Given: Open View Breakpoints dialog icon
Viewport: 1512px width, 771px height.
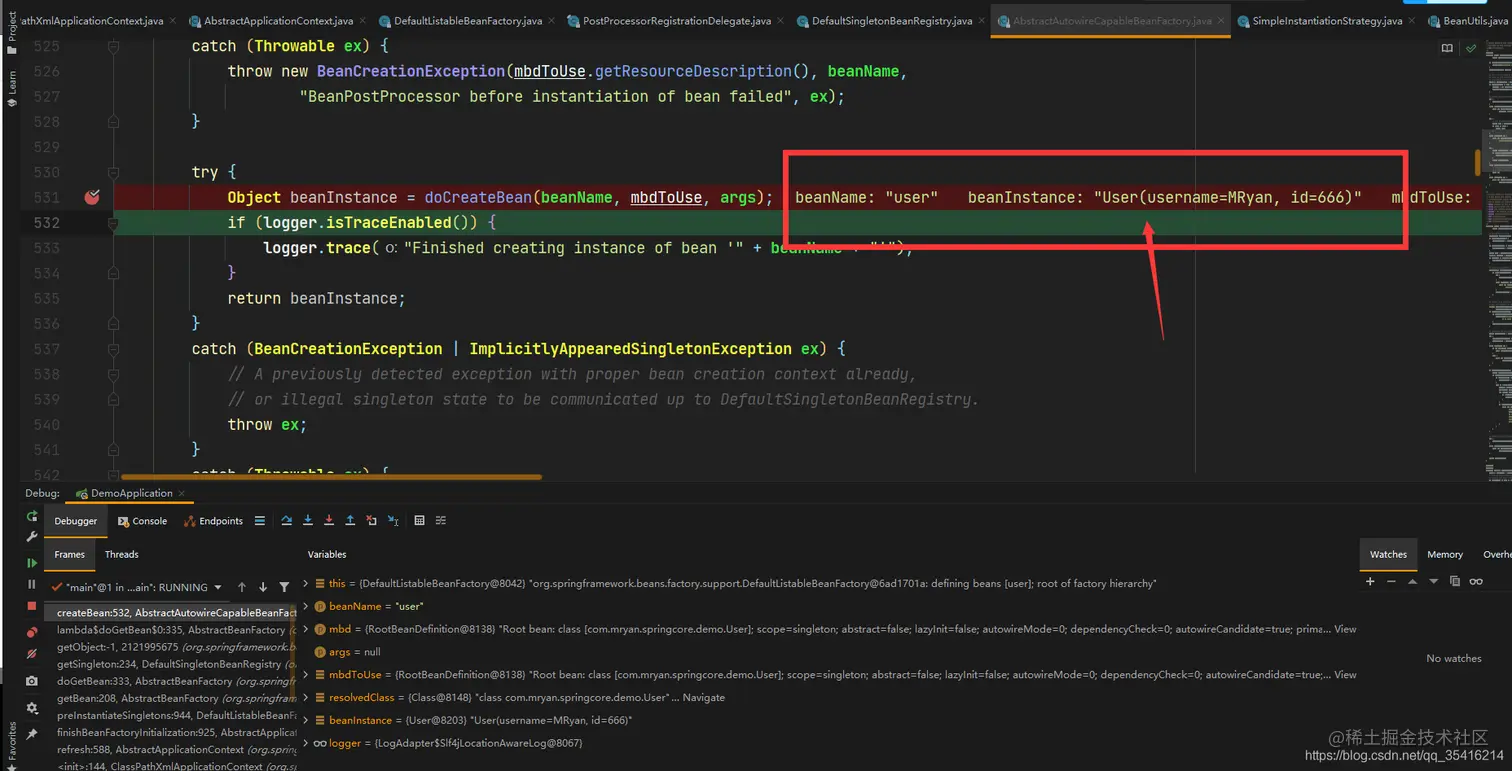Looking at the screenshot, I should 32,632.
